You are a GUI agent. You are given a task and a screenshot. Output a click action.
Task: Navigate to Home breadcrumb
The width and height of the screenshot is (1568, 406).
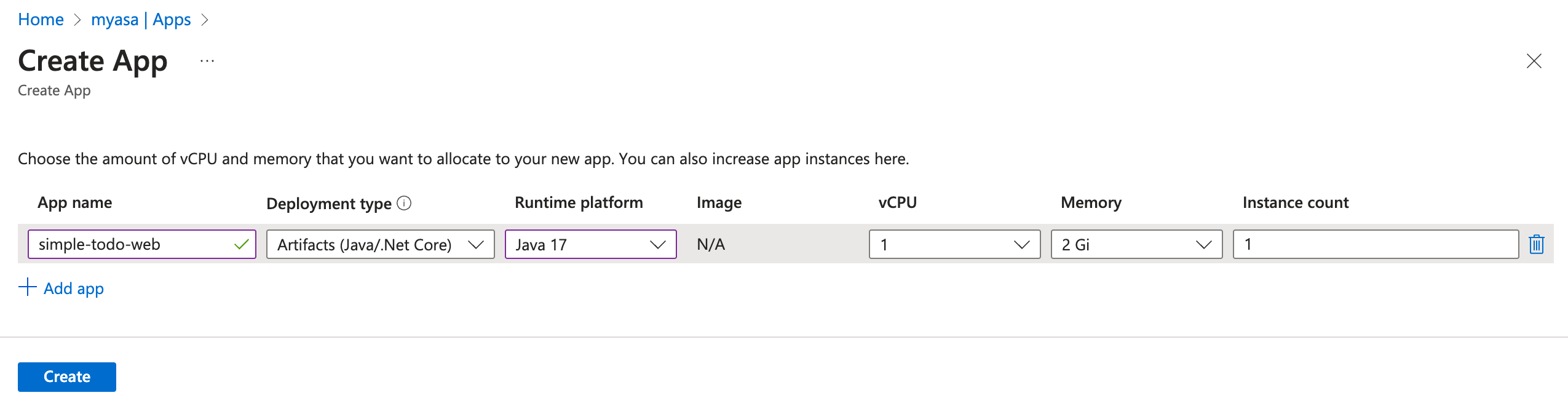[41, 20]
